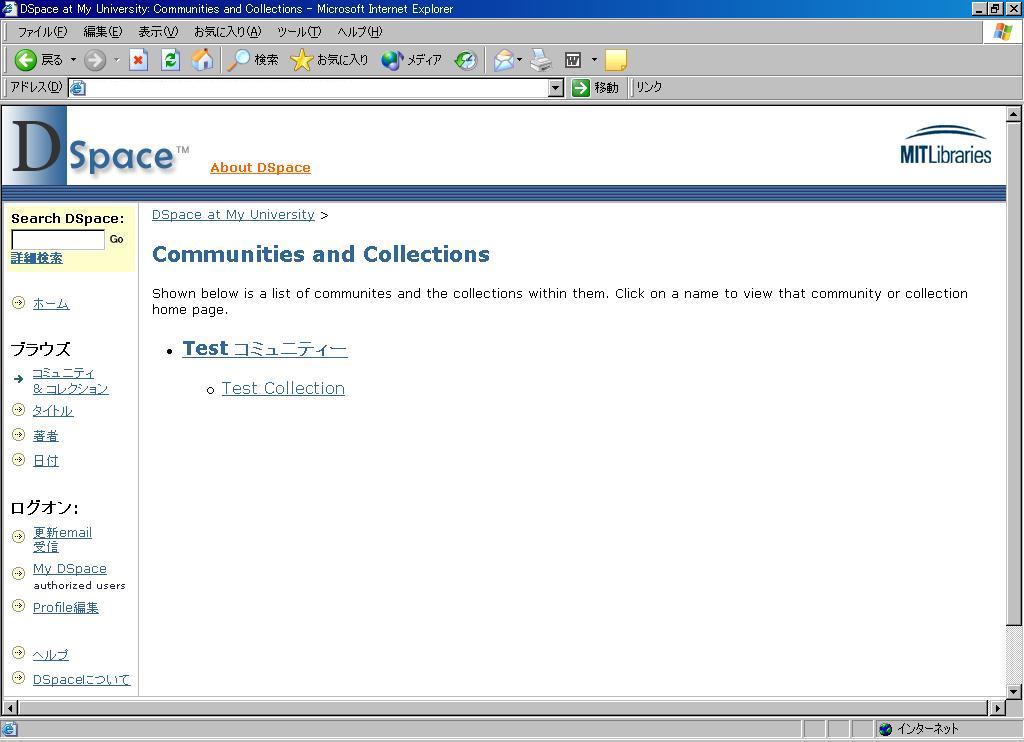This screenshot has width=1024, height=742.
Task: Click the green Go arrow icon
Action: [x=581, y=88]
